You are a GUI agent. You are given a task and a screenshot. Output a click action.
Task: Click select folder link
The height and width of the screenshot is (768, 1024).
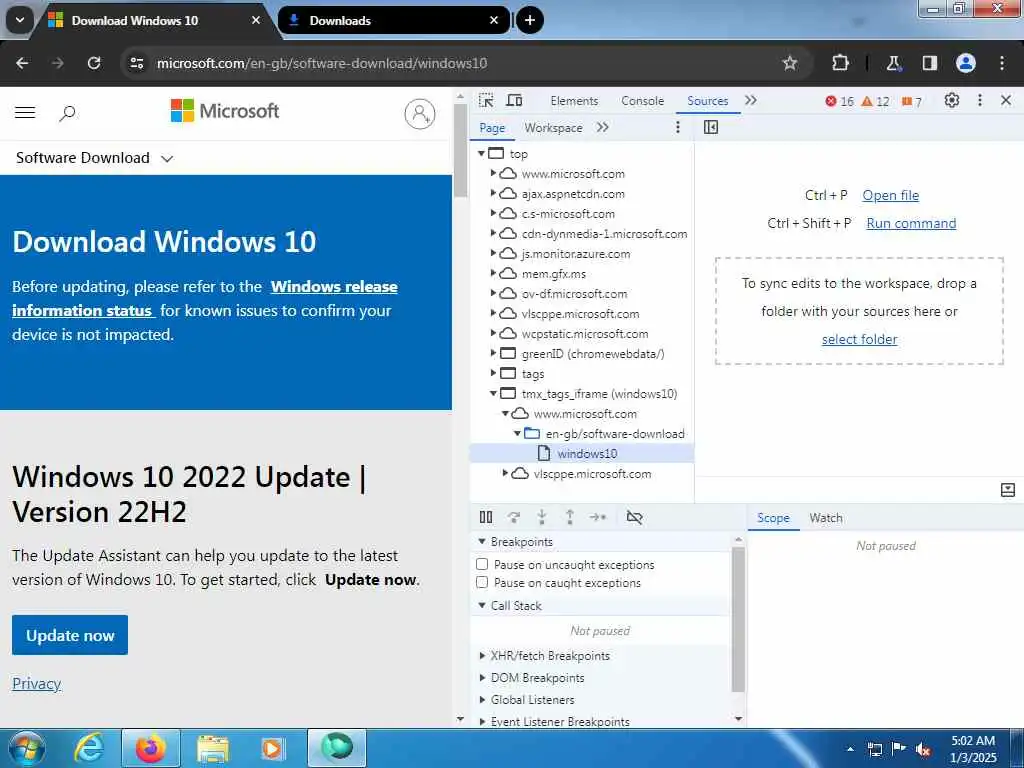coord(859,340)
